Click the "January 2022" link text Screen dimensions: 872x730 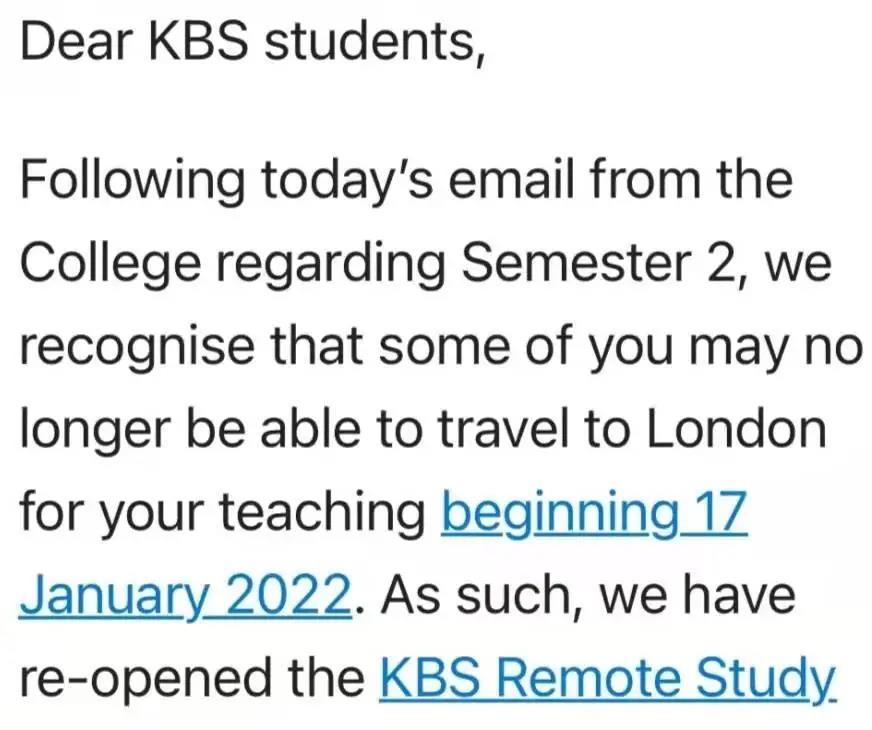(x=184, y=597)
